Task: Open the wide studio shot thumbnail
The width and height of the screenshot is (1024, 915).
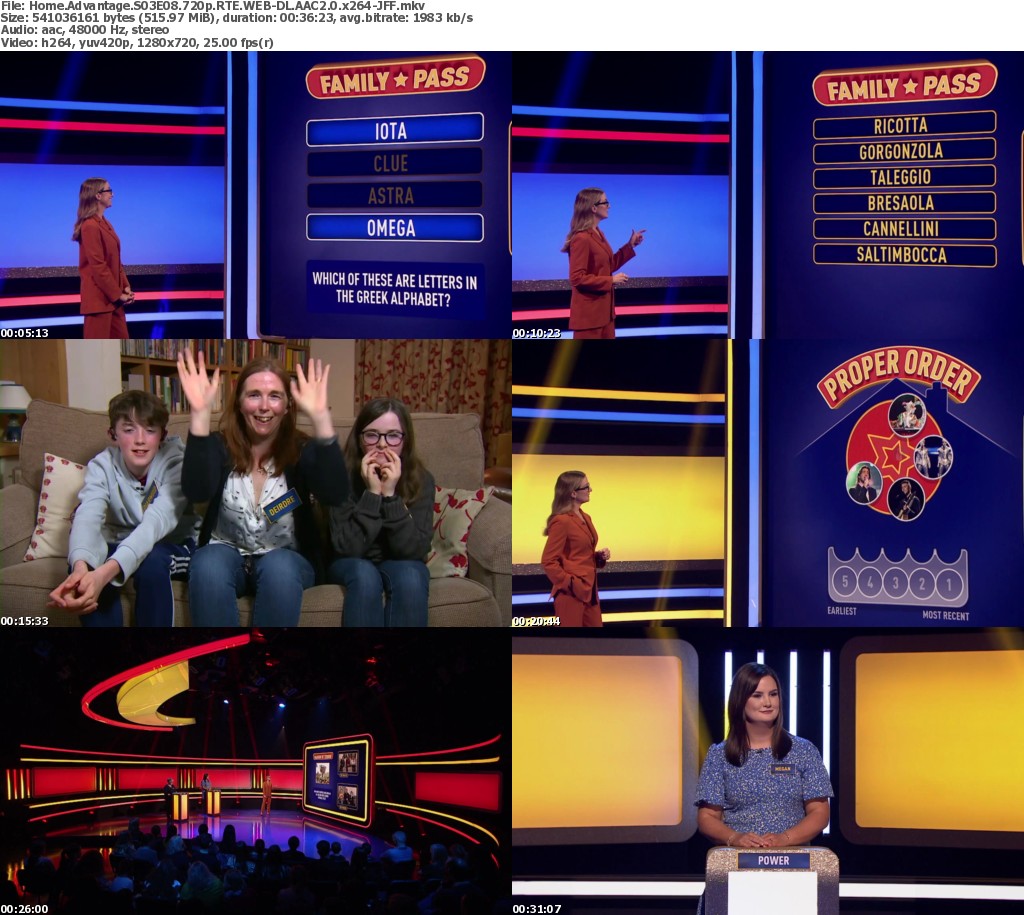Action: (x=256, y=770)
